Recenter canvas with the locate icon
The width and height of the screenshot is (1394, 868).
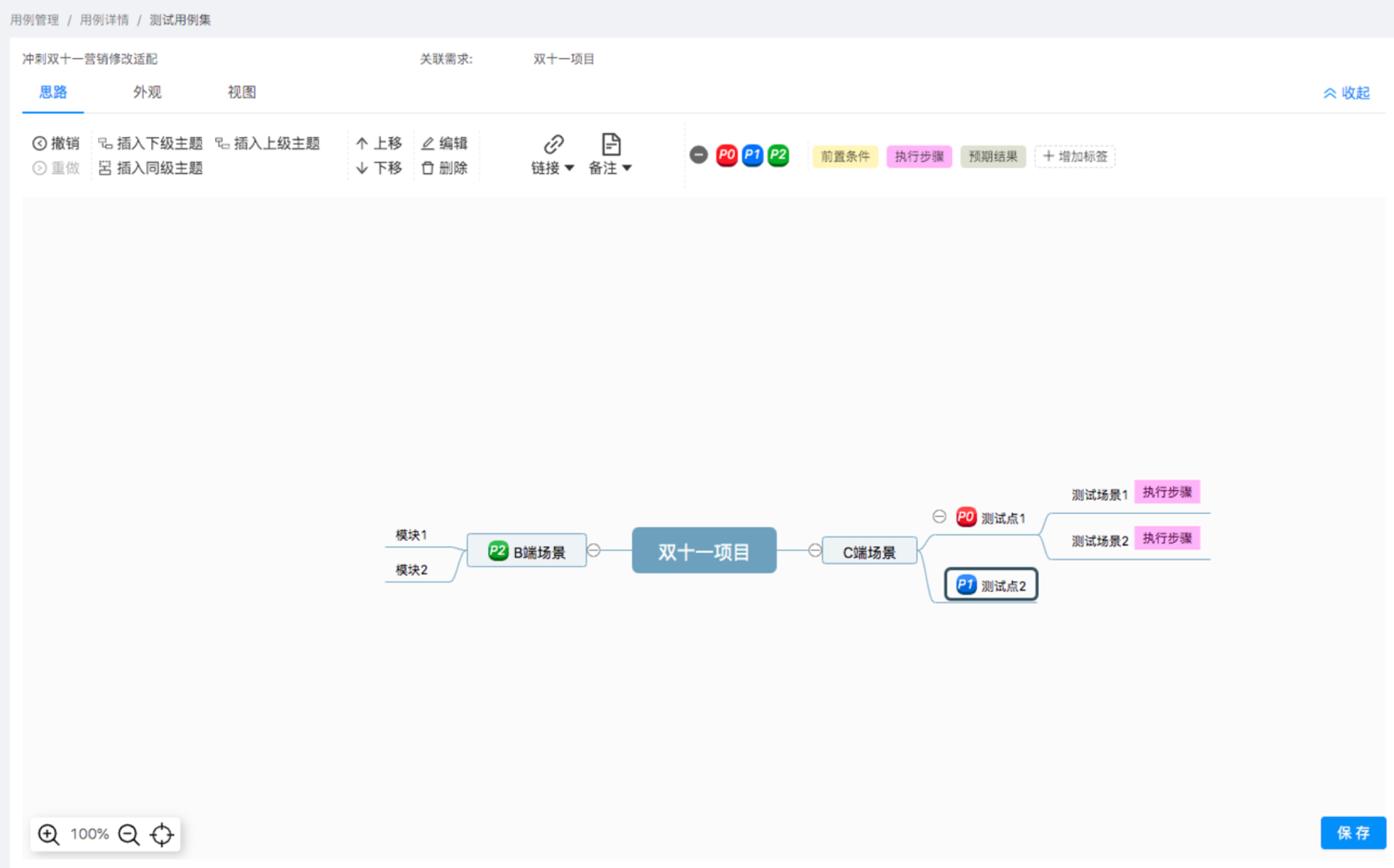(x=161, y=834)
